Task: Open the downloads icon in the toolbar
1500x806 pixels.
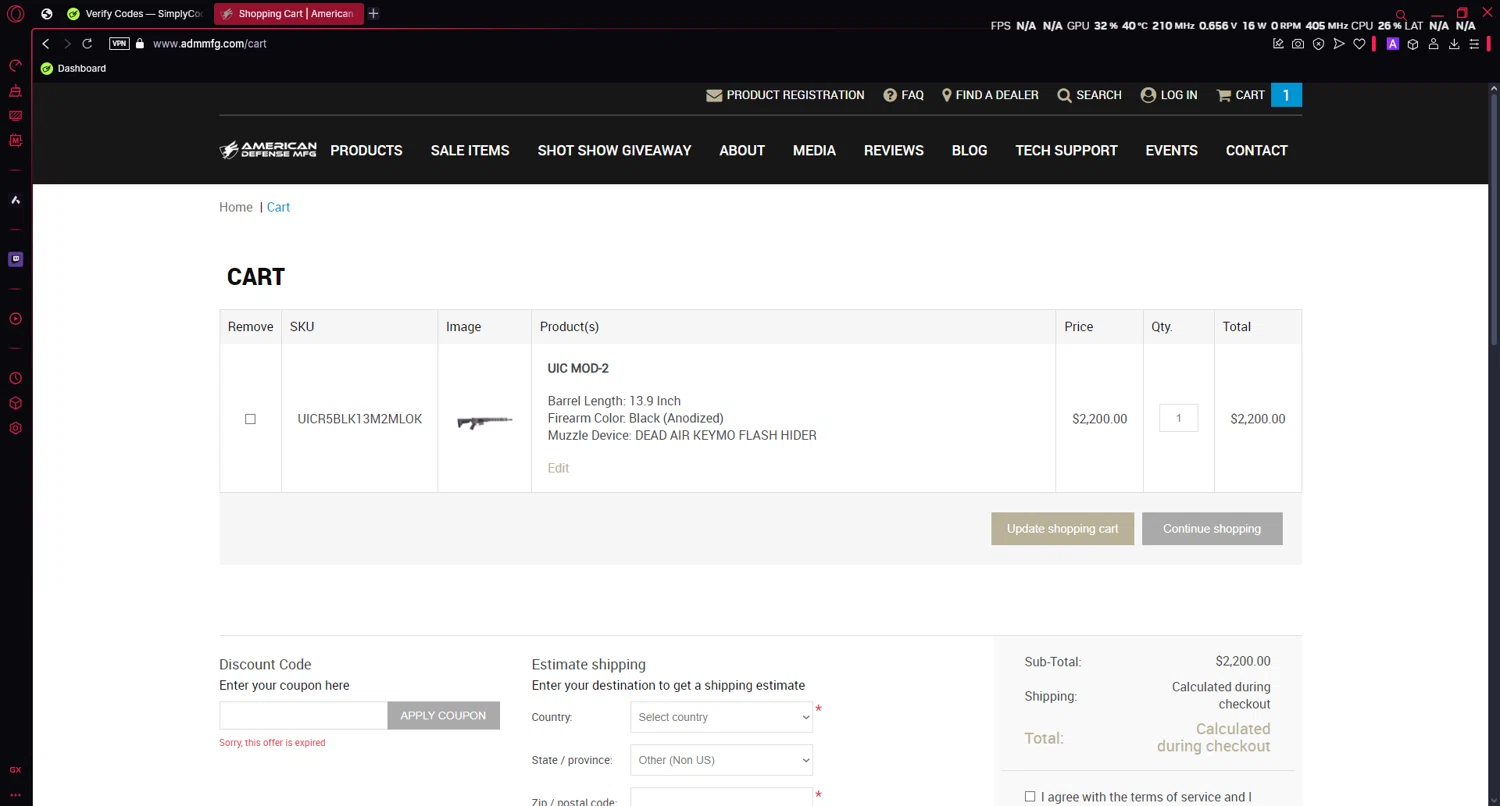Action: click(x=1454, y=44)
